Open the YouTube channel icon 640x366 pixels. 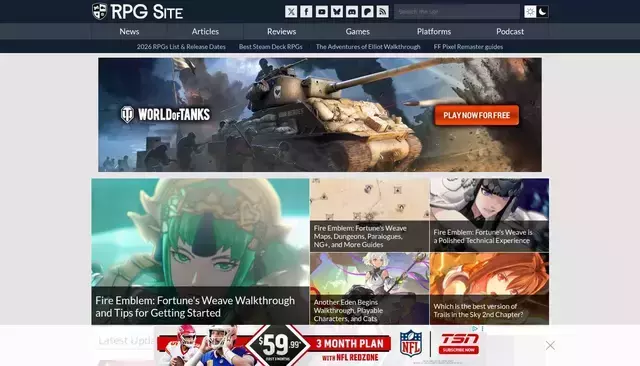click(x=322, y=11)
